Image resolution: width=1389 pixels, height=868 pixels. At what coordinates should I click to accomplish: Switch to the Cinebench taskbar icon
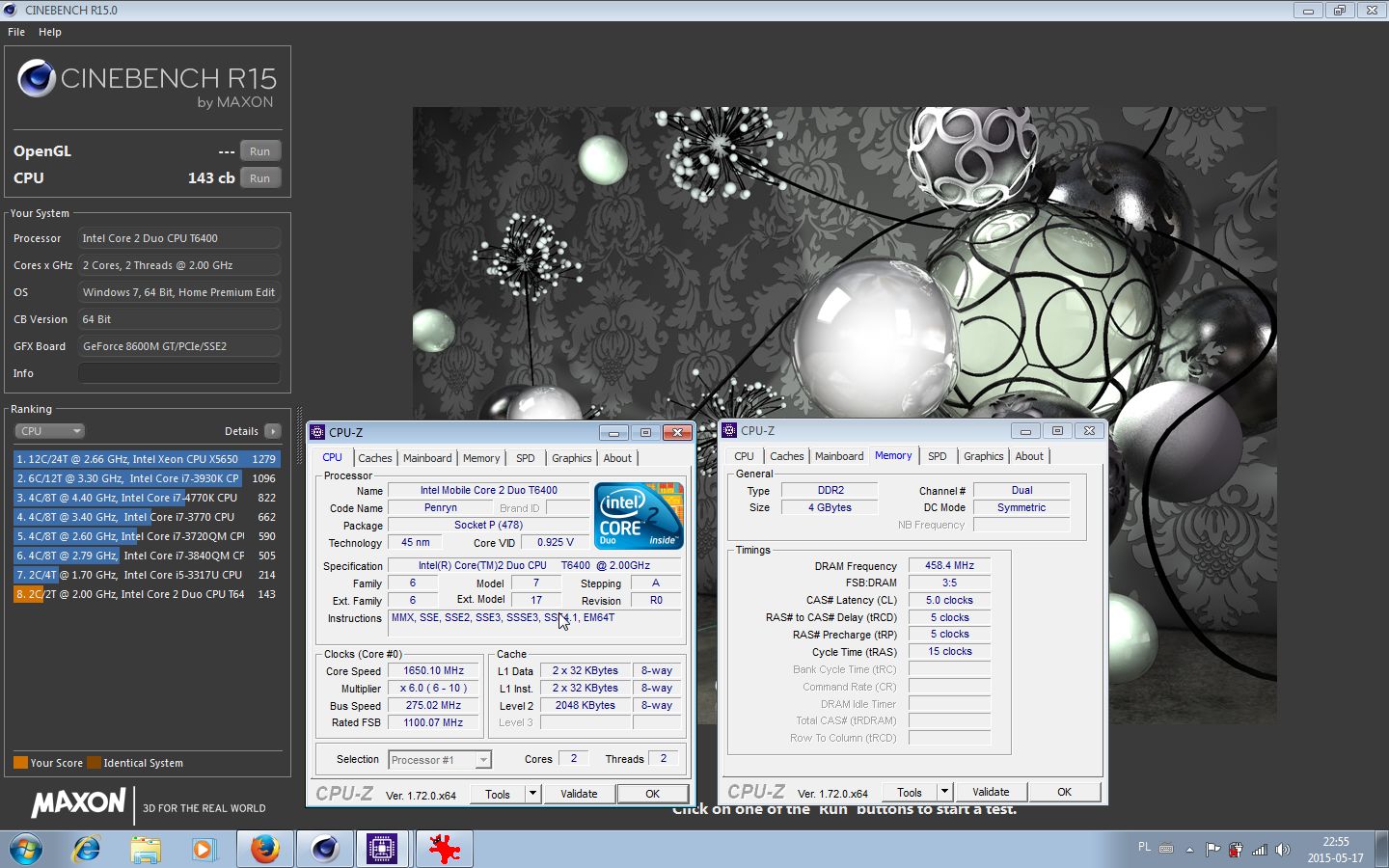click(325, 850)
